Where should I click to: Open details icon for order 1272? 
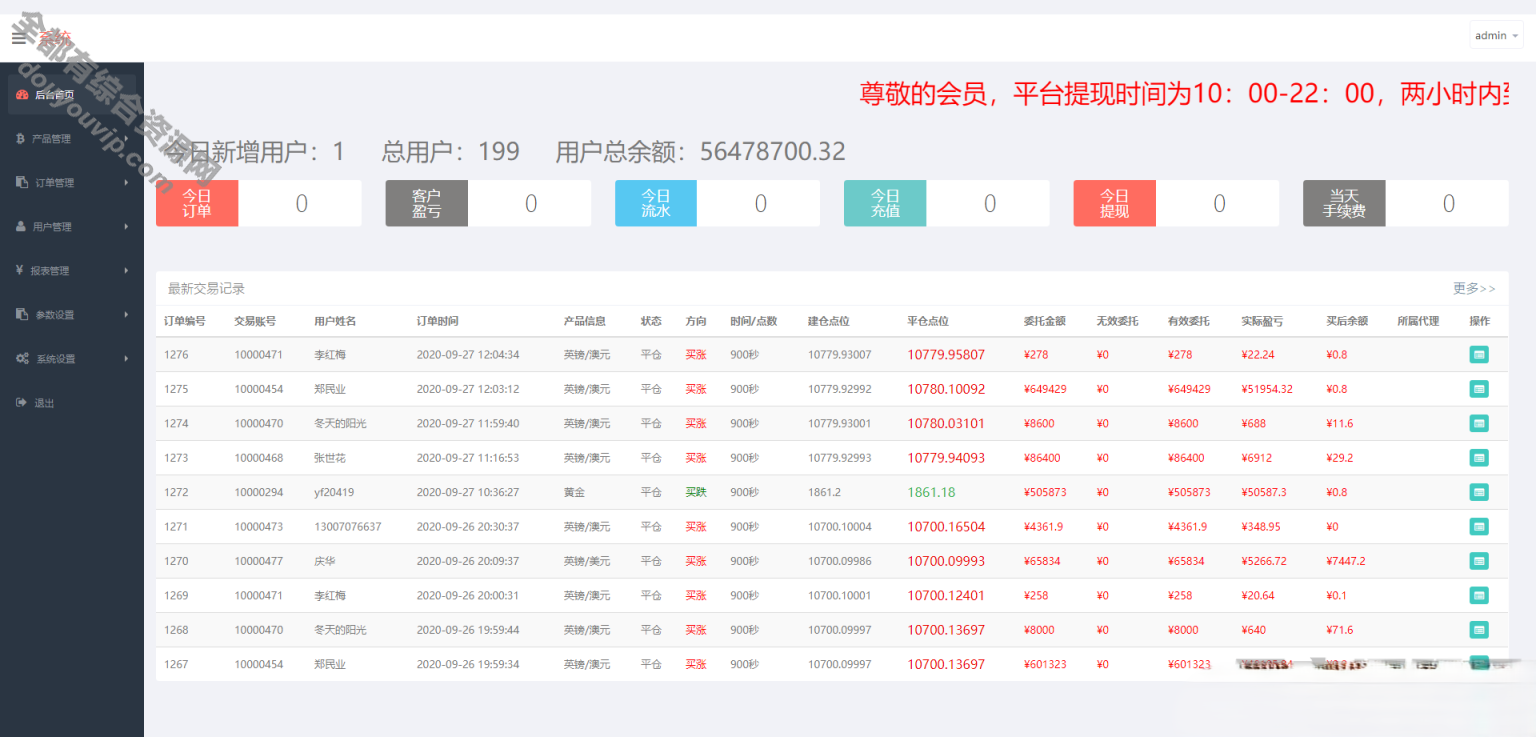coord(1479,492)
